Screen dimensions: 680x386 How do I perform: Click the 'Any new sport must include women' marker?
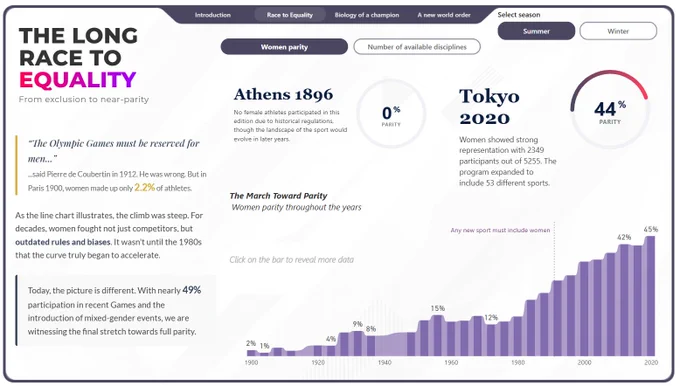(500, 230)
